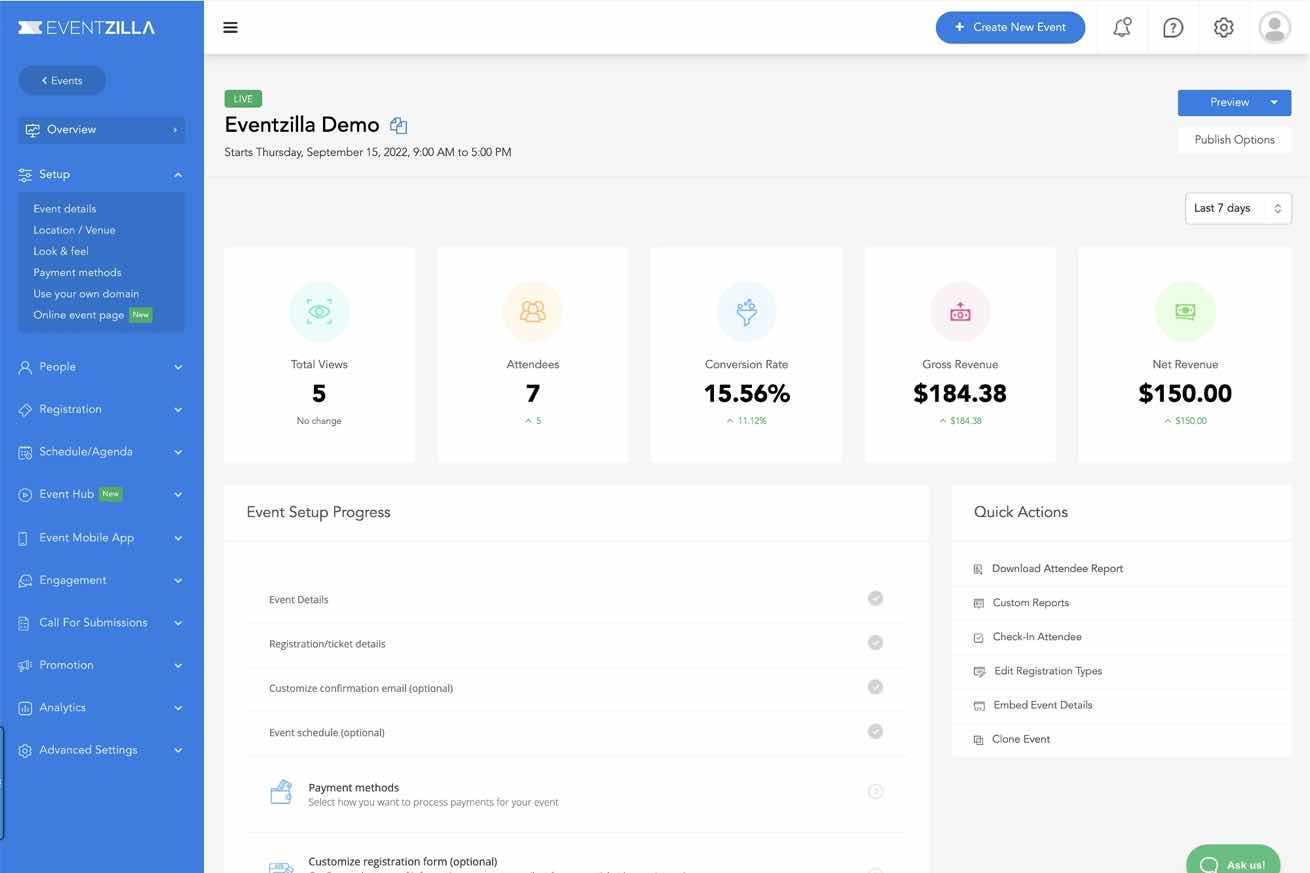Click the Registration/ticket details checkmark
This screenshot has width=1310, height=873.
point(875,643)
